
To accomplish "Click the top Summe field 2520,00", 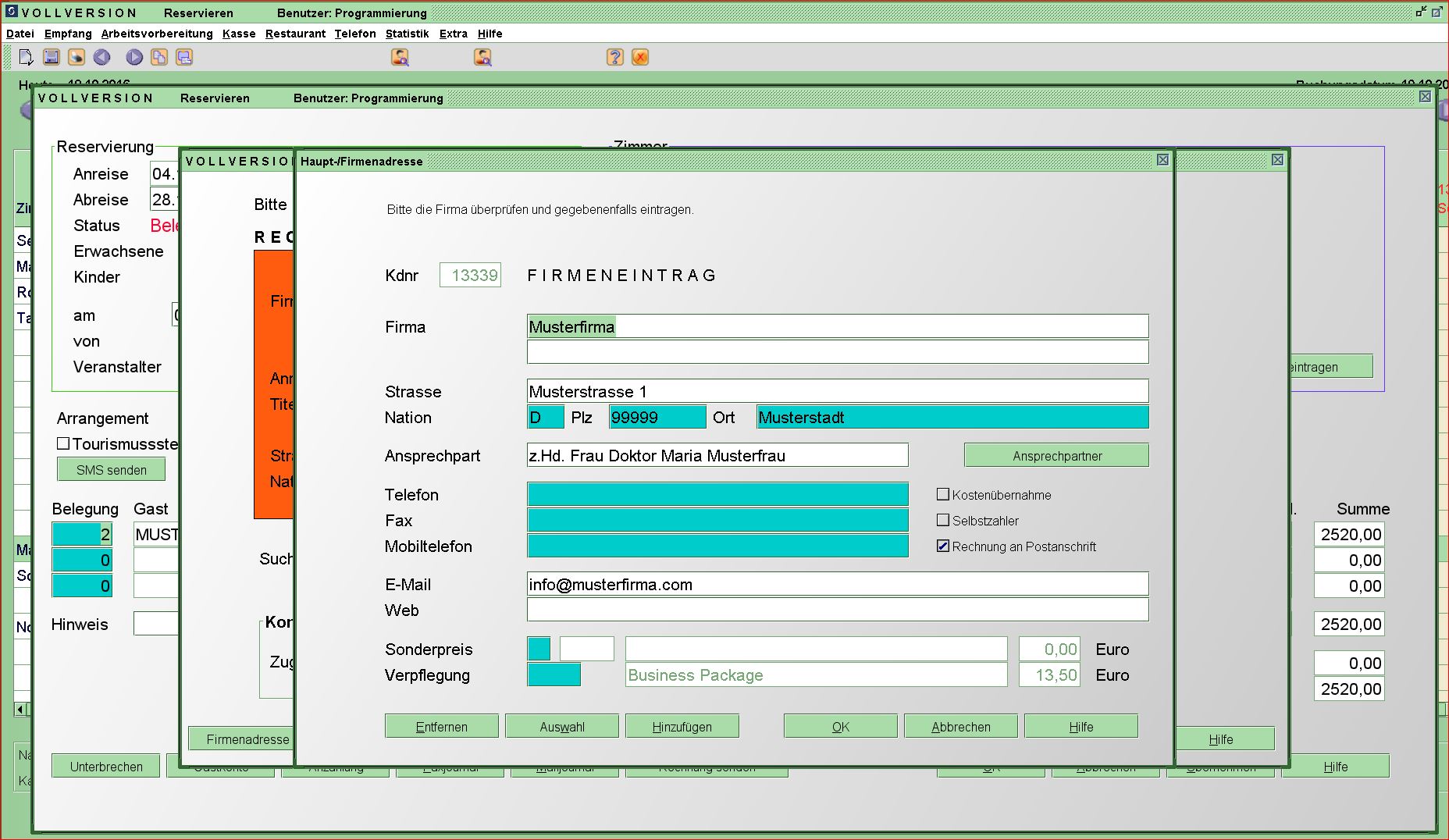I will [1349, 534].
